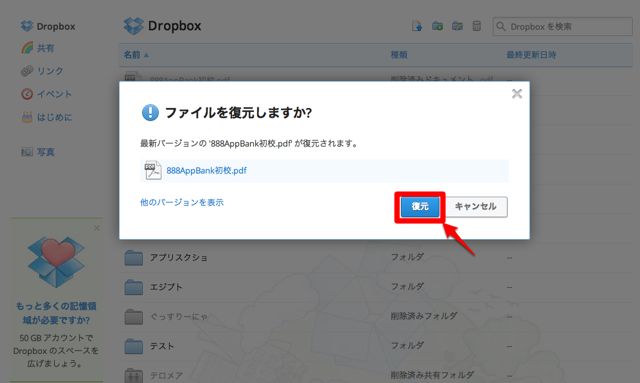640x383 pixels.
Task: Open 他のバージョンを表示 link
Action: [182, 202]
